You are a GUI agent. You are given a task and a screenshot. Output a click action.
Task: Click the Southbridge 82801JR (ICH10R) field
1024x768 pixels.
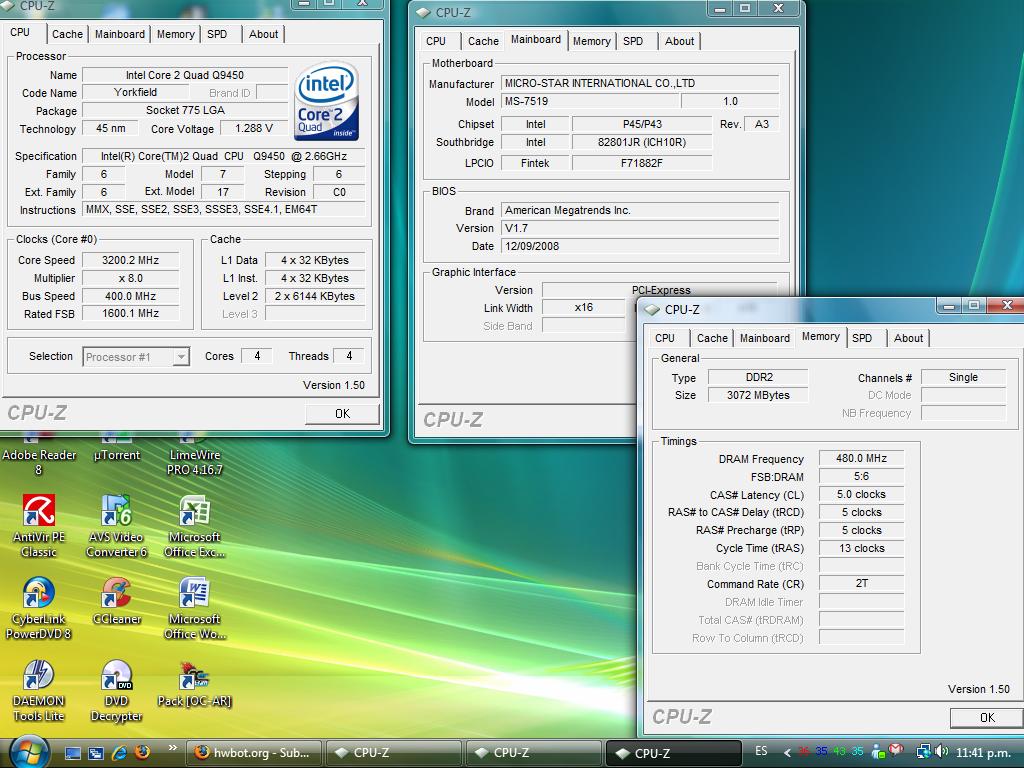pyautogui.click(x=642, y=142)
